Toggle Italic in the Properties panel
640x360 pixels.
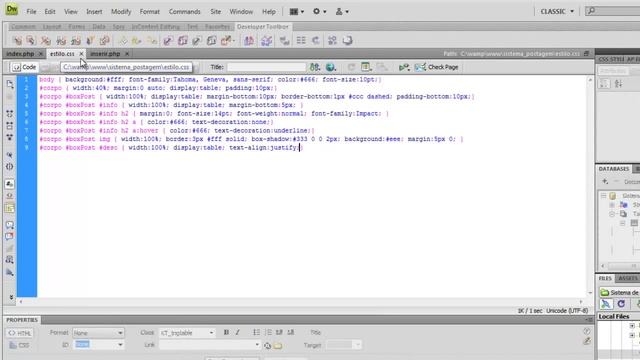point(237,333)
